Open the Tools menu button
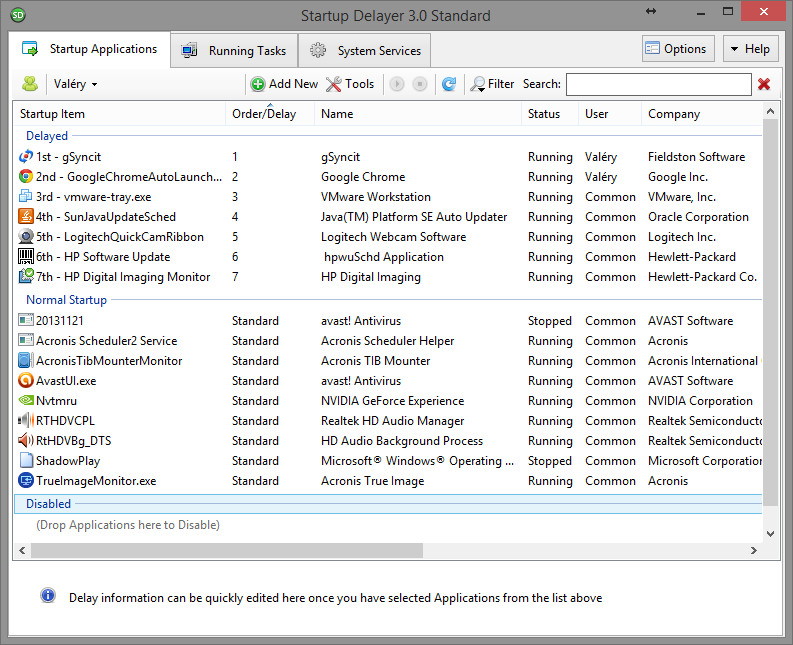Image resolution: width=793 pixels, height=645 pixels. pos(350,84)
